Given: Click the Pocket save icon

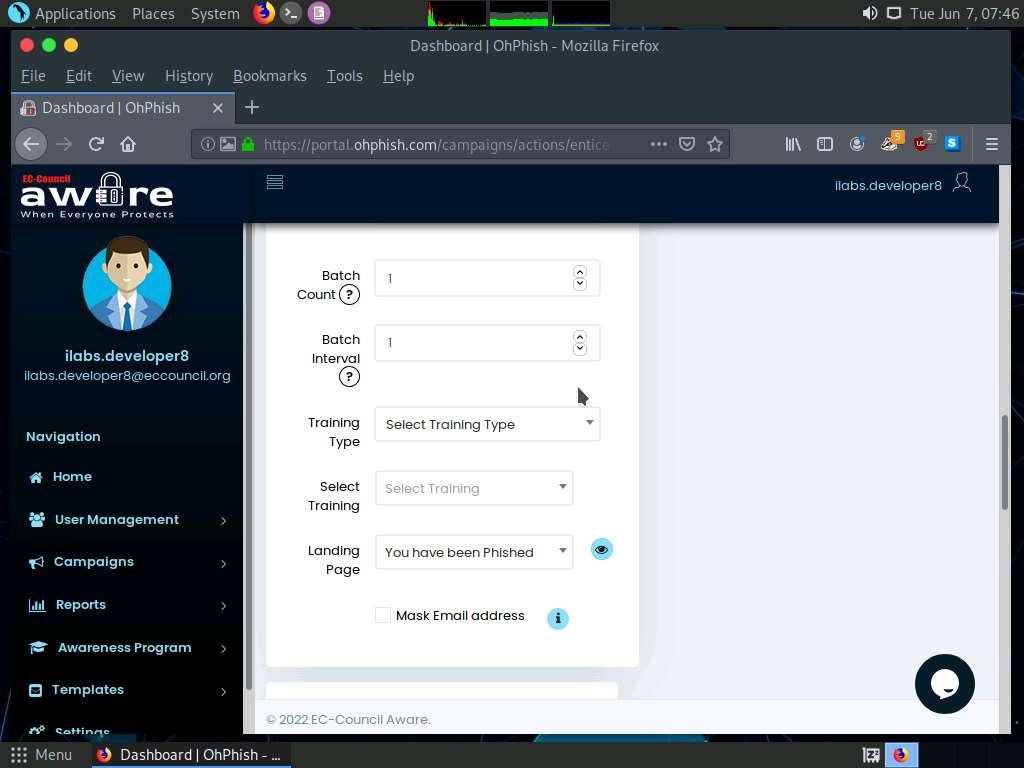Looking at the screenshot, I should click(687, 144).
